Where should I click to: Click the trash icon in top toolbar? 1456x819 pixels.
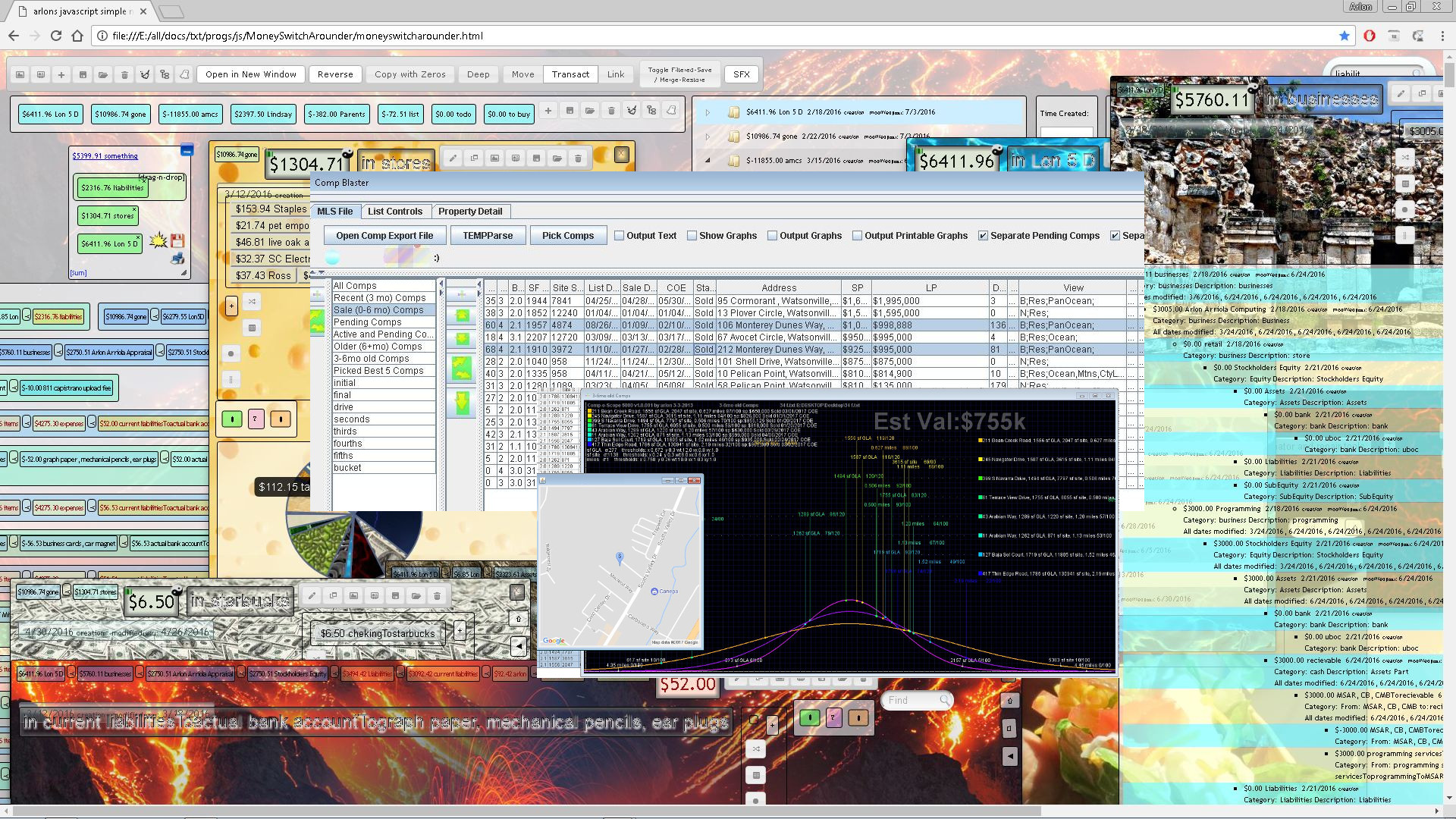coord(124,74)
